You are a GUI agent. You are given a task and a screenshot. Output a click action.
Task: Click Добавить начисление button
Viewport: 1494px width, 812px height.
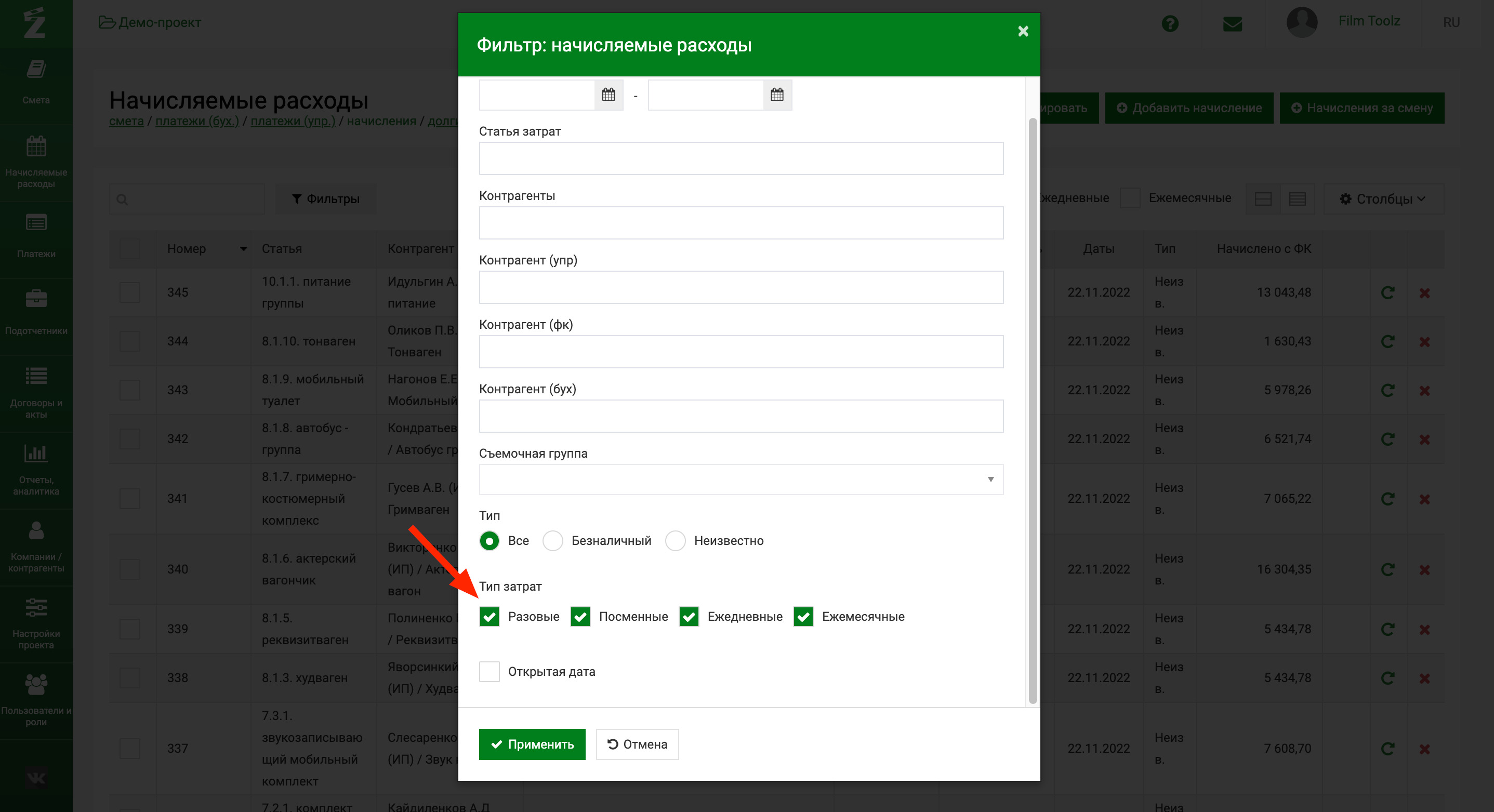tap(1189, 108)
